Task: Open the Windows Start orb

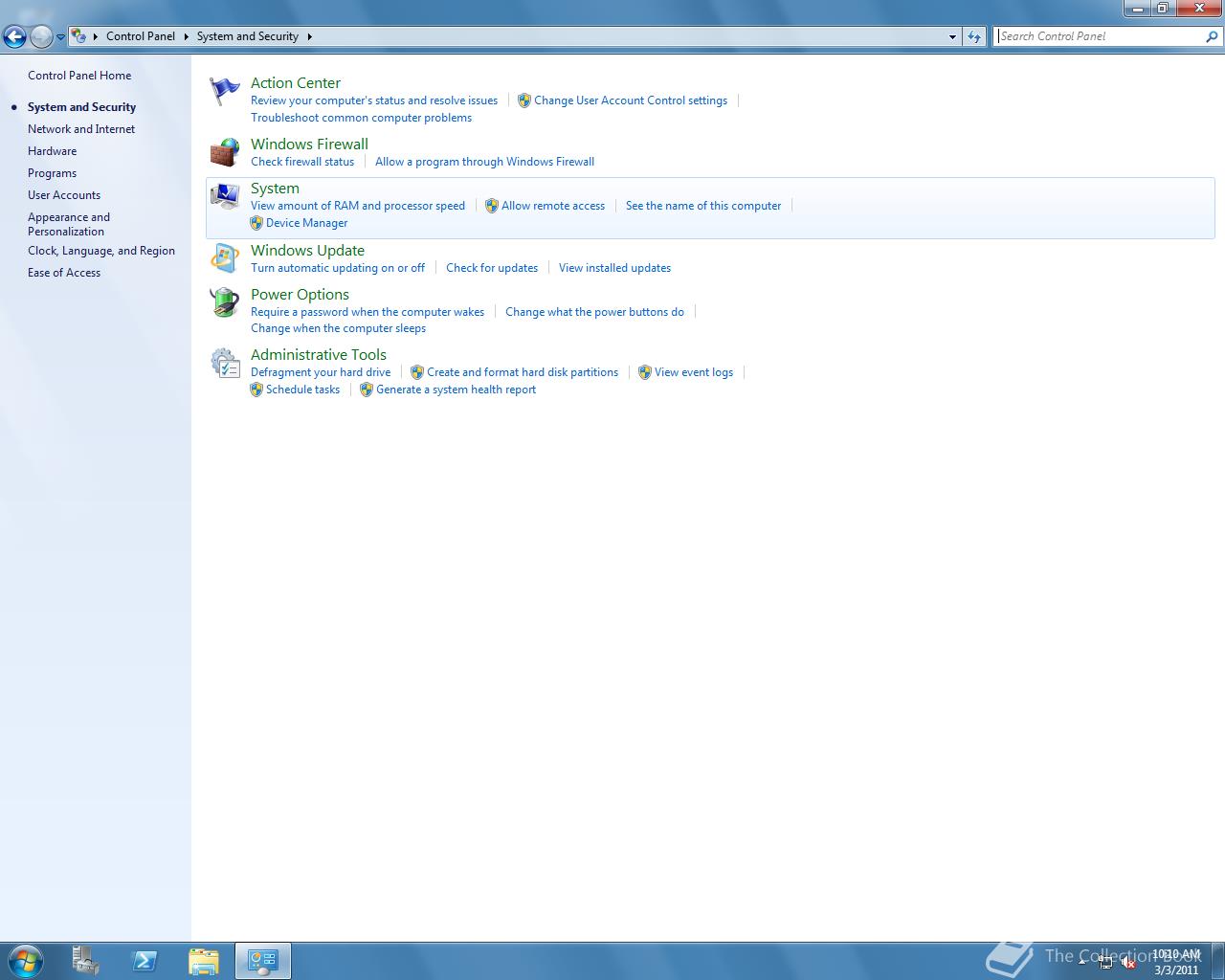Action: click(25, 961)
